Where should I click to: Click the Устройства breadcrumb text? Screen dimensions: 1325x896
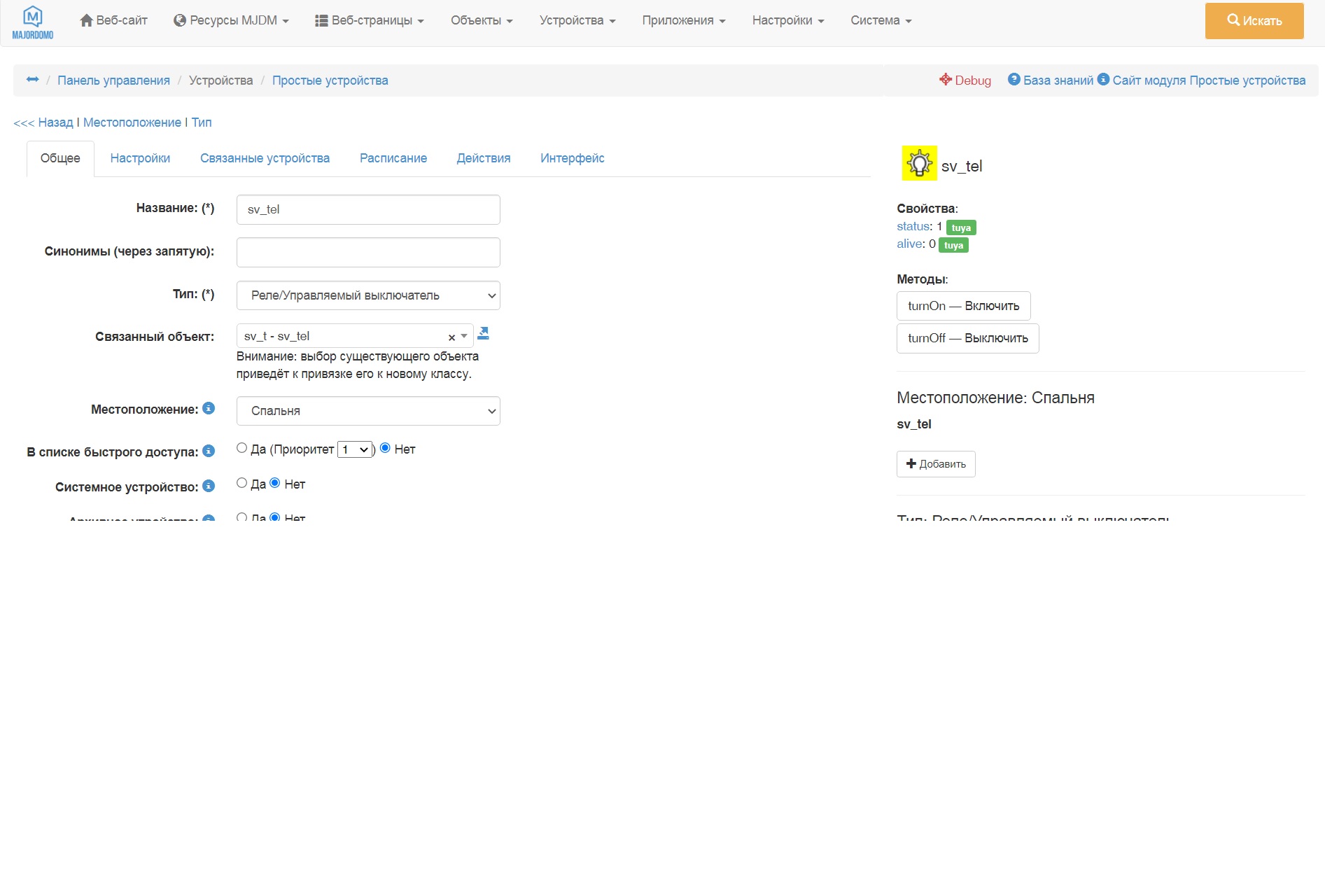(x=221, y=80)
